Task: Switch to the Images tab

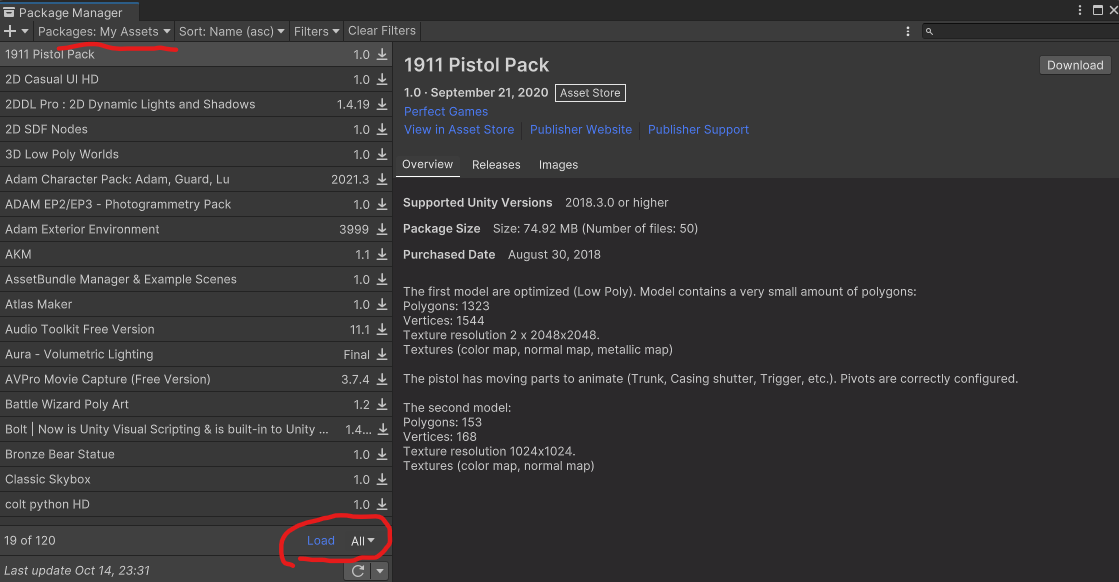Action: pos(558,165)
